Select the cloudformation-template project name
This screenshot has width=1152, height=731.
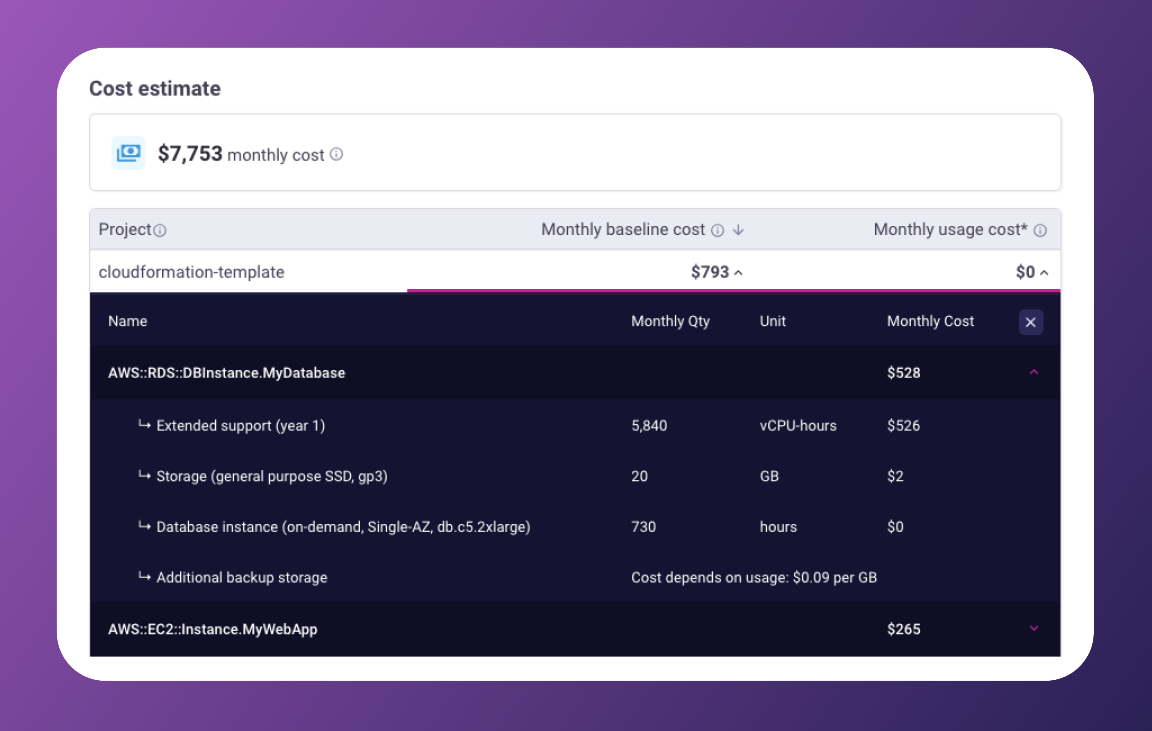click(x=191, y=272)
